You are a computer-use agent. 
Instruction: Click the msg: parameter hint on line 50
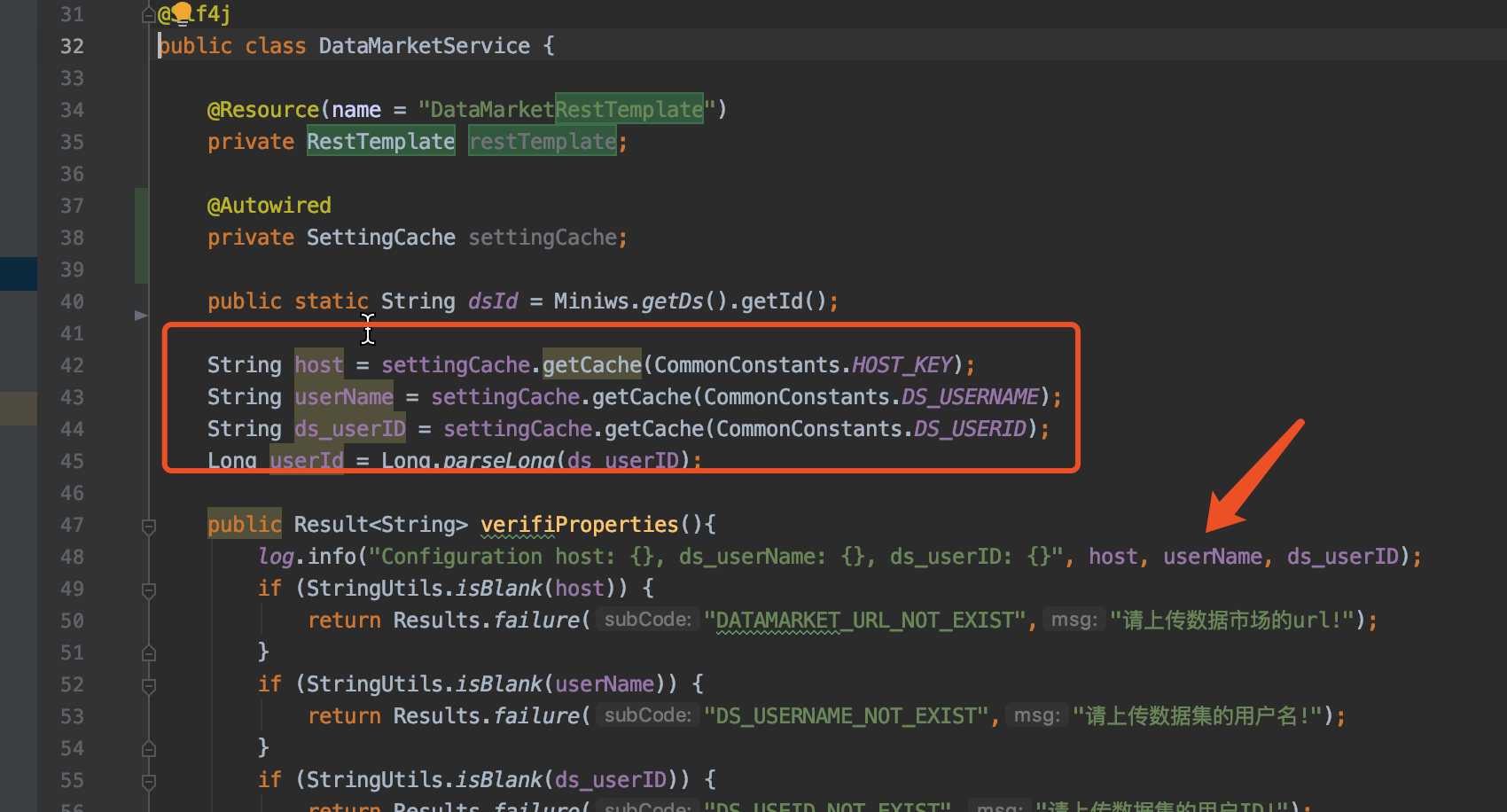click(1074, 621)
